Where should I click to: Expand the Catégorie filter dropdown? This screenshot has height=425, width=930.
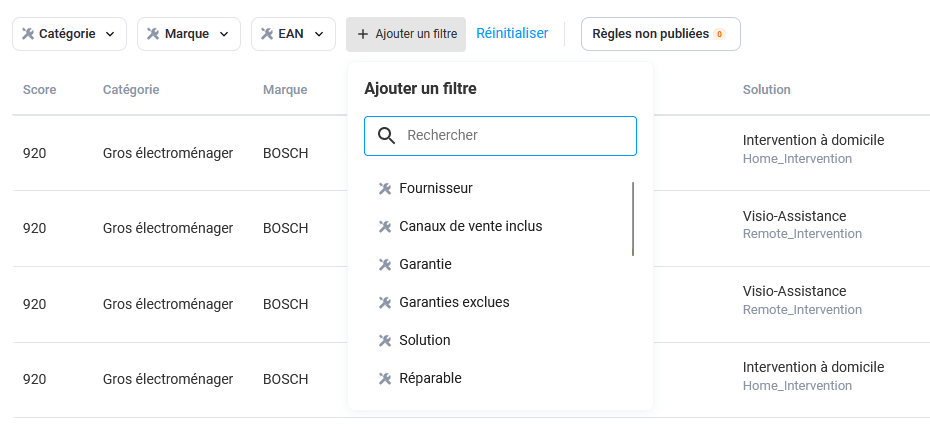110,34
